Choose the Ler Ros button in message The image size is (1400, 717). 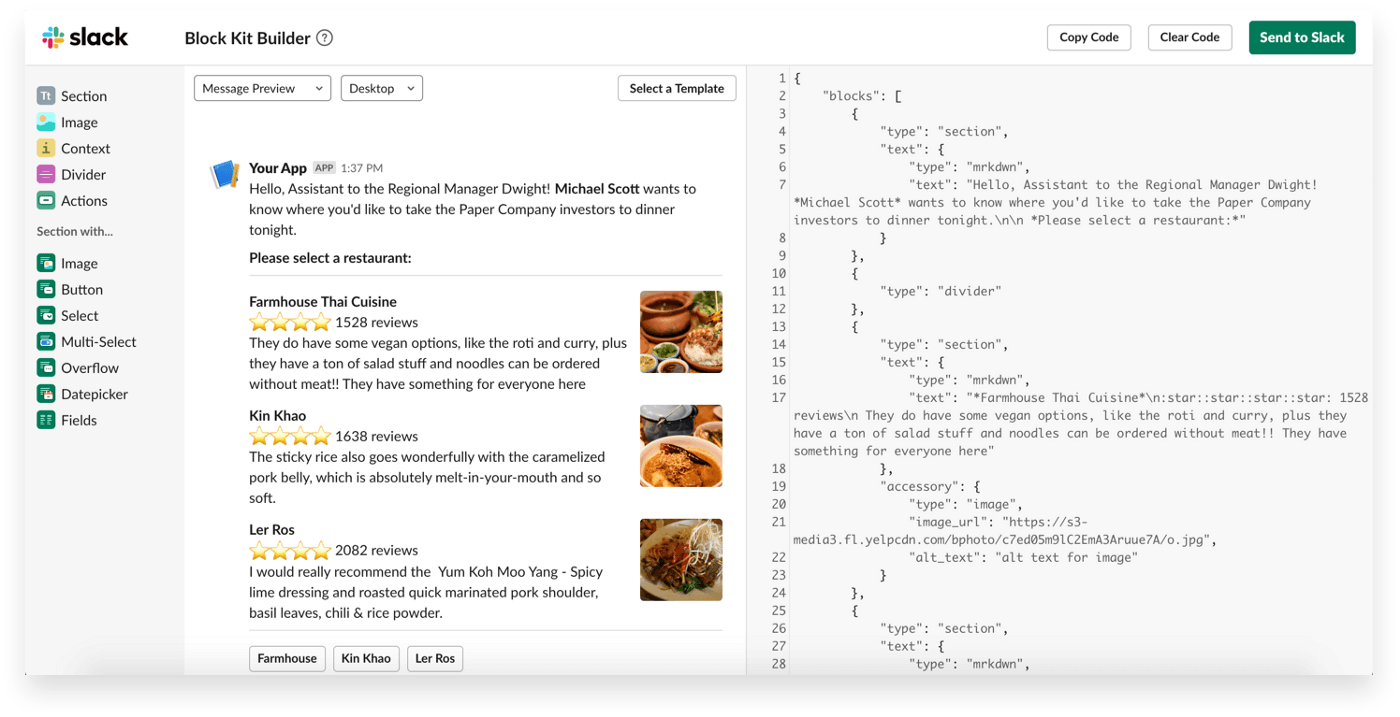click(435, 658)
